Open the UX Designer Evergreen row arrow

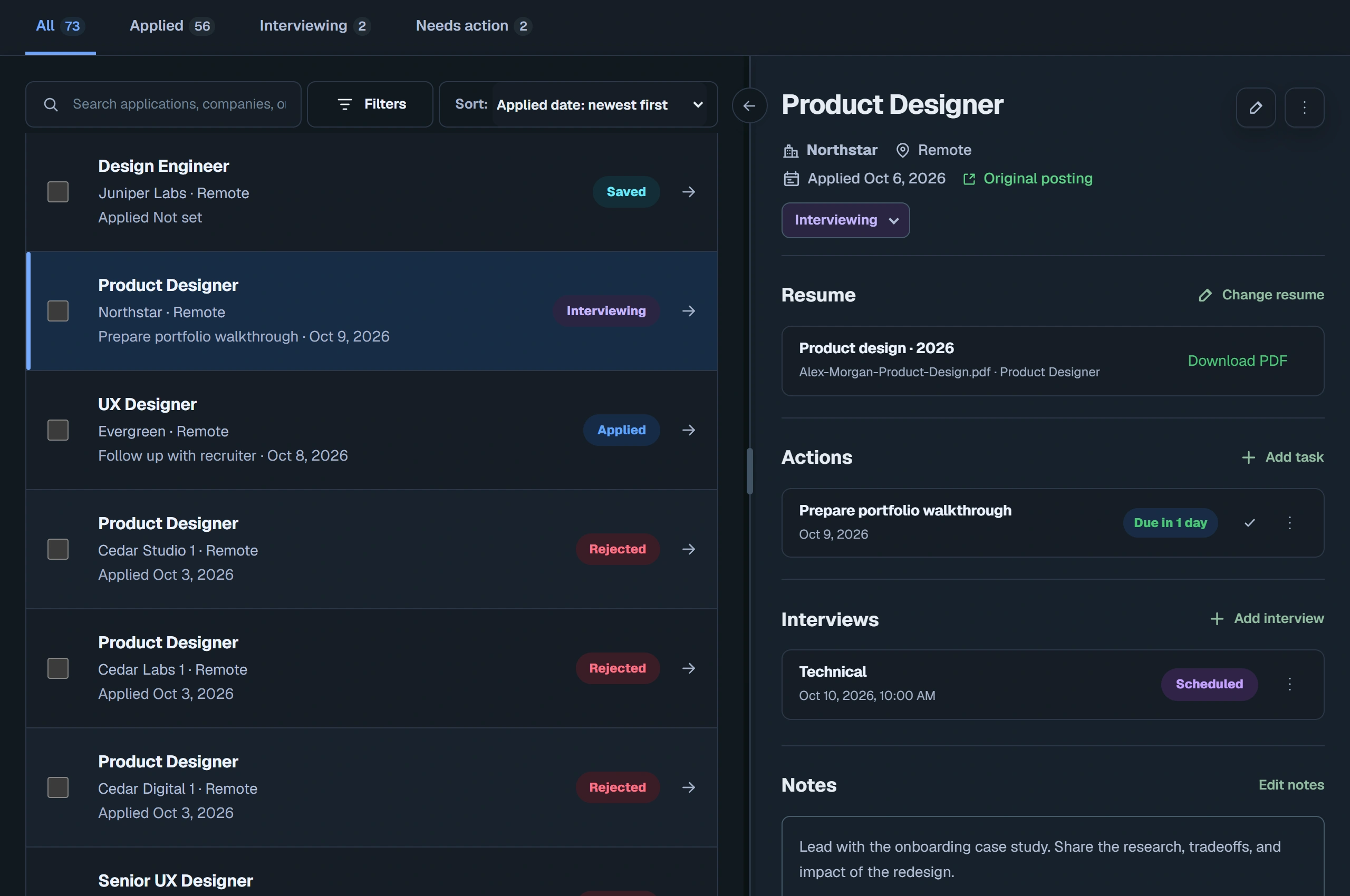(x=688, y=430)
